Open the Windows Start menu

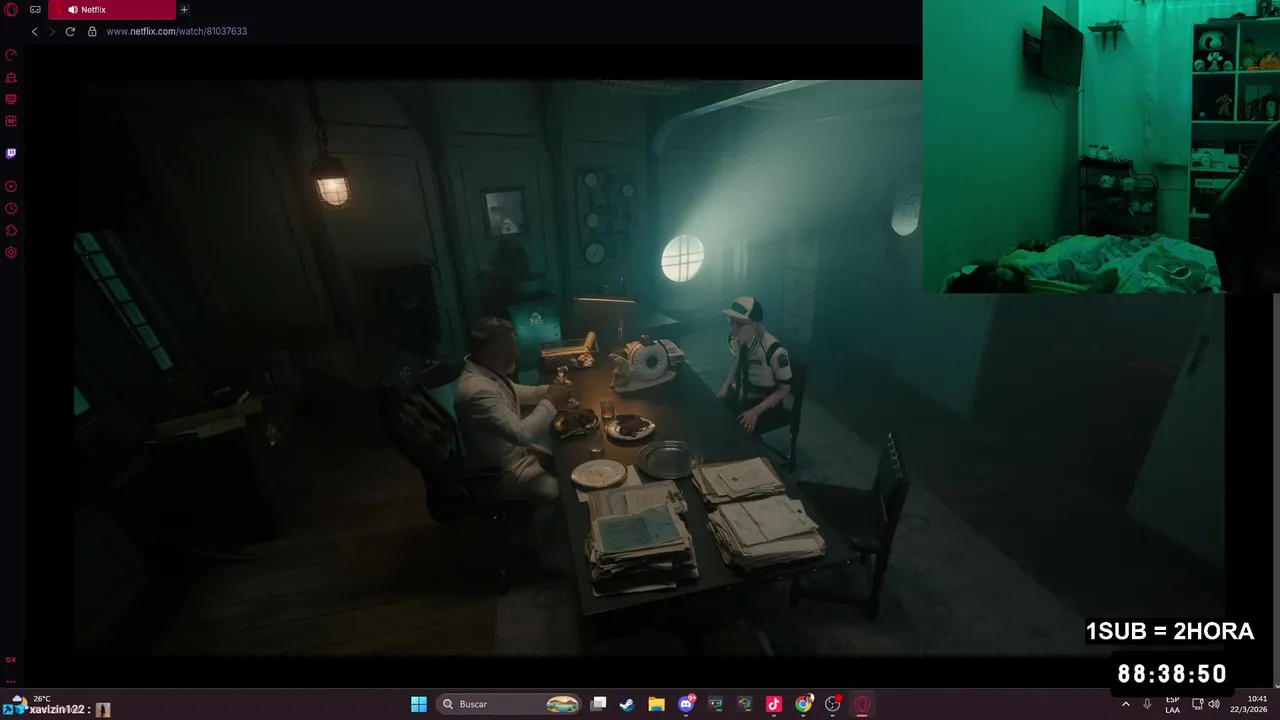click(419, 704)
